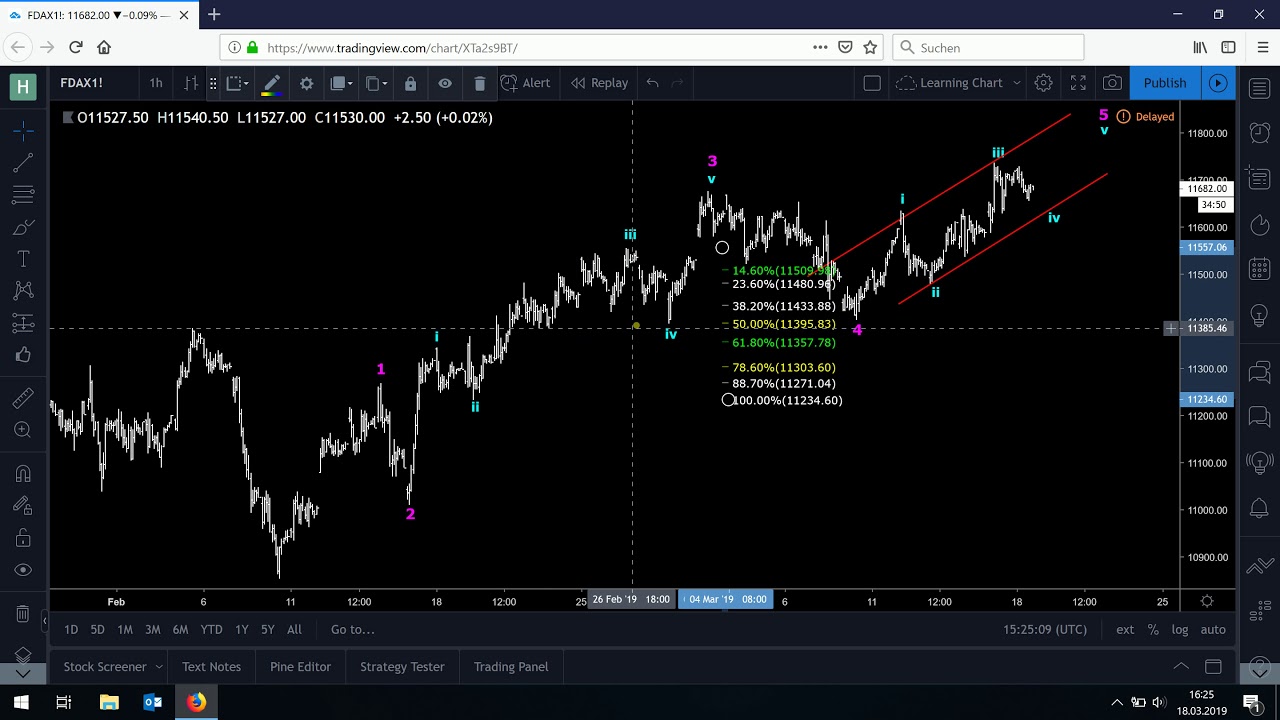Undo the last chart action

(652, 83)
